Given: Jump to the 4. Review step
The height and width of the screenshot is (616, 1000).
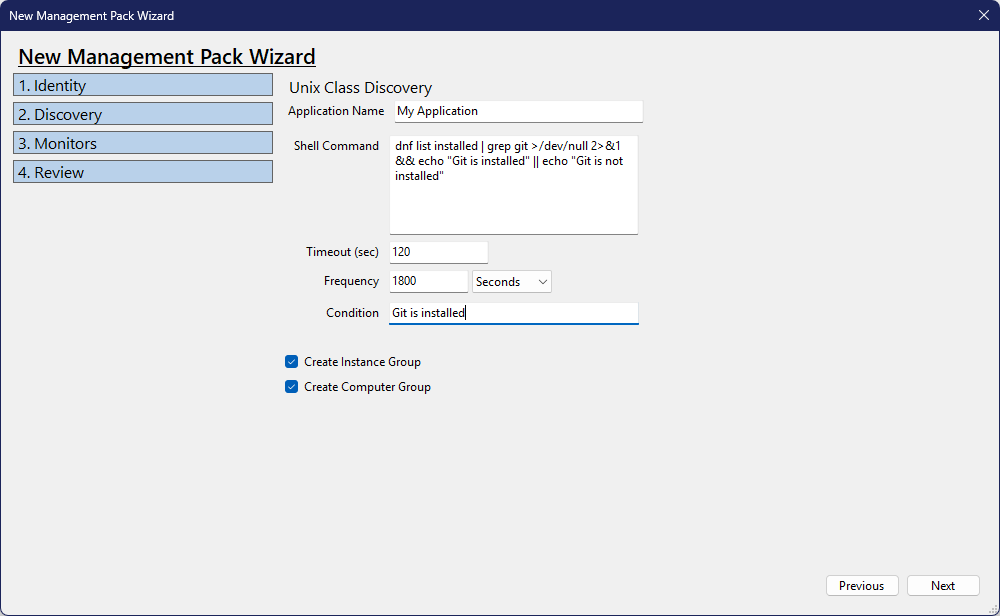Looking at the screenshot, I should 143,173.
